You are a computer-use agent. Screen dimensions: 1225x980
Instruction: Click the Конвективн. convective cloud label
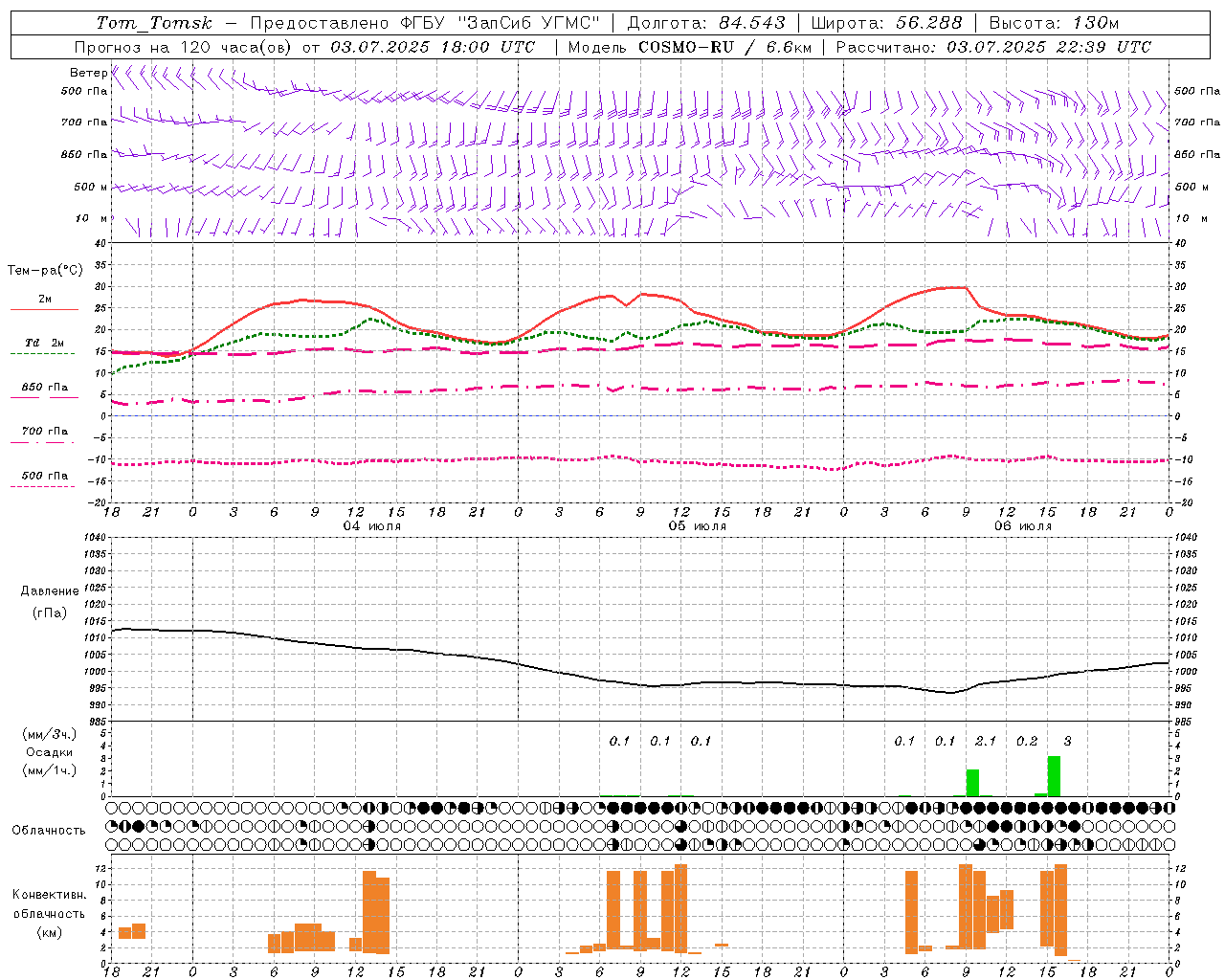click(49, 895)
